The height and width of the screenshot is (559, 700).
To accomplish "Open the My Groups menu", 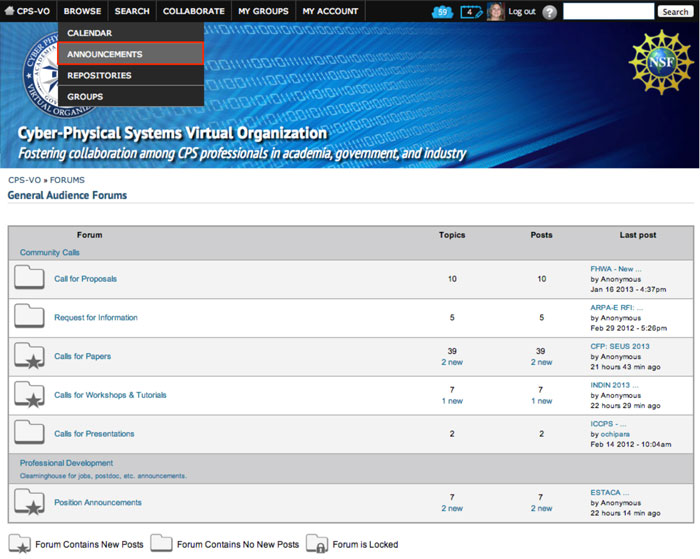I will (263, 11).
